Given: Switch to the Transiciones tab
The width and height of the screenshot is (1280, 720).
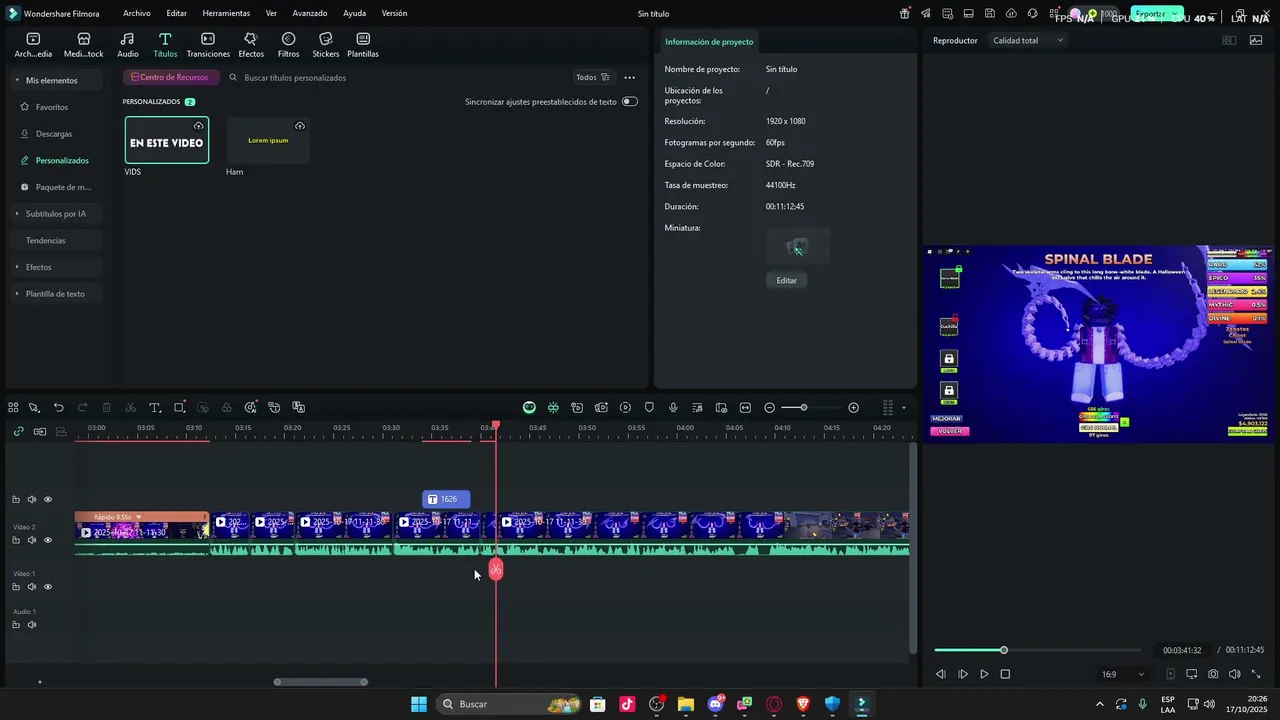Looking at the screenshot, I should click(208, 45).
